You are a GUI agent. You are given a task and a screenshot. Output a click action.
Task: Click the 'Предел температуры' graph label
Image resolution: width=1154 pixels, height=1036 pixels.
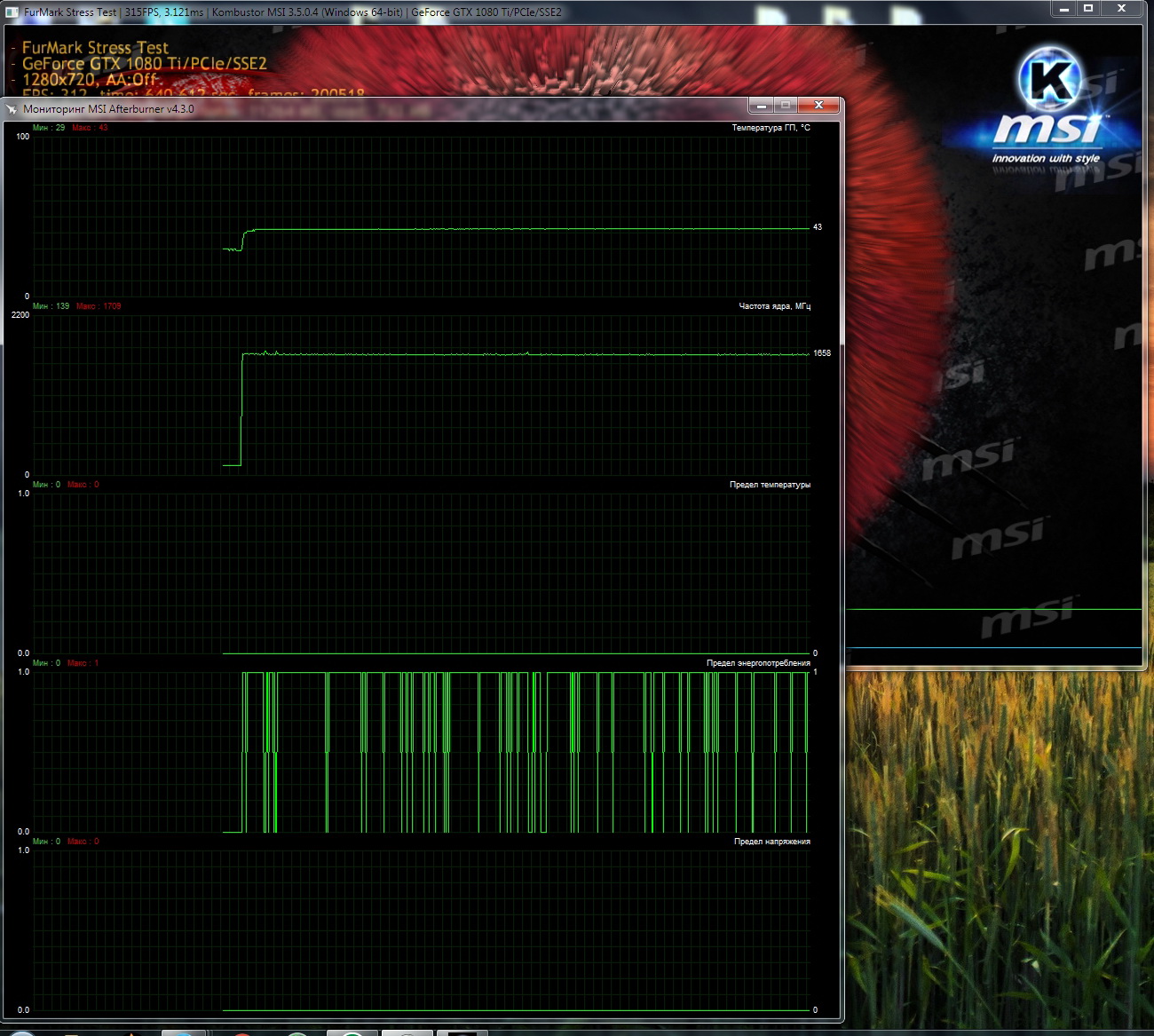(x=770, y=485)
